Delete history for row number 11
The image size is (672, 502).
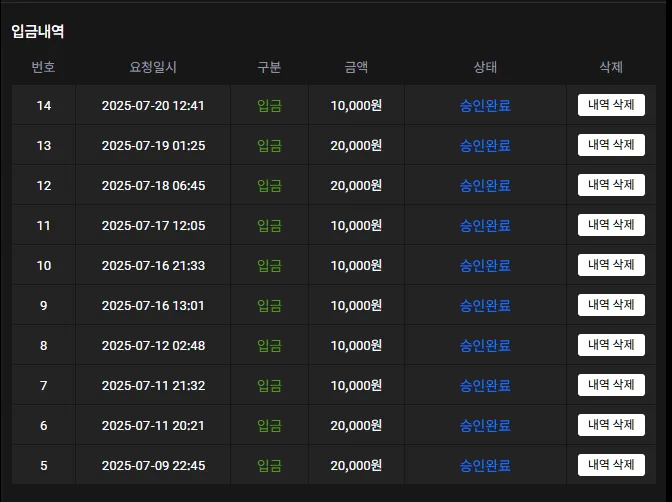tap(611, 225)
